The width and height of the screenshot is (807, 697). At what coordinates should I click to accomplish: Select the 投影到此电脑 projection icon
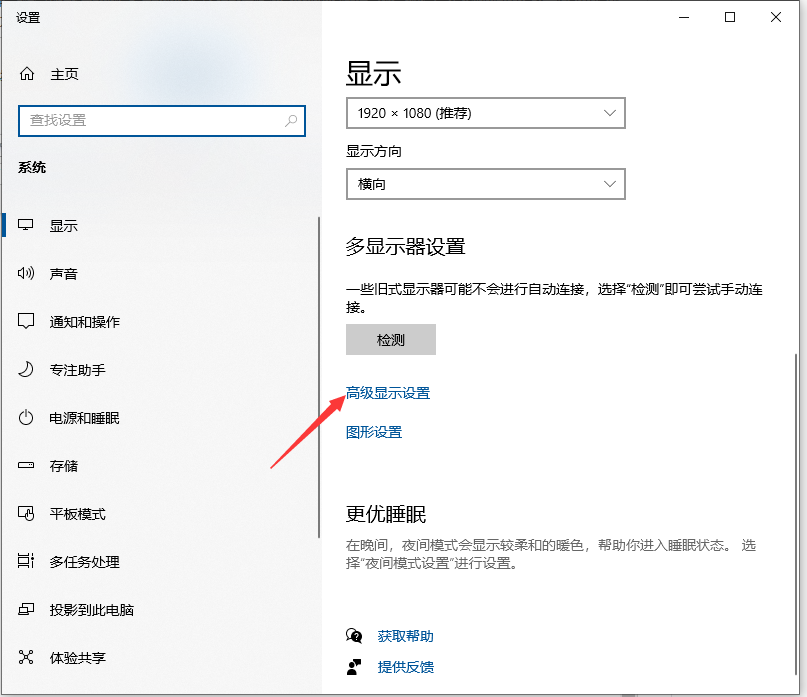[25, 609]
